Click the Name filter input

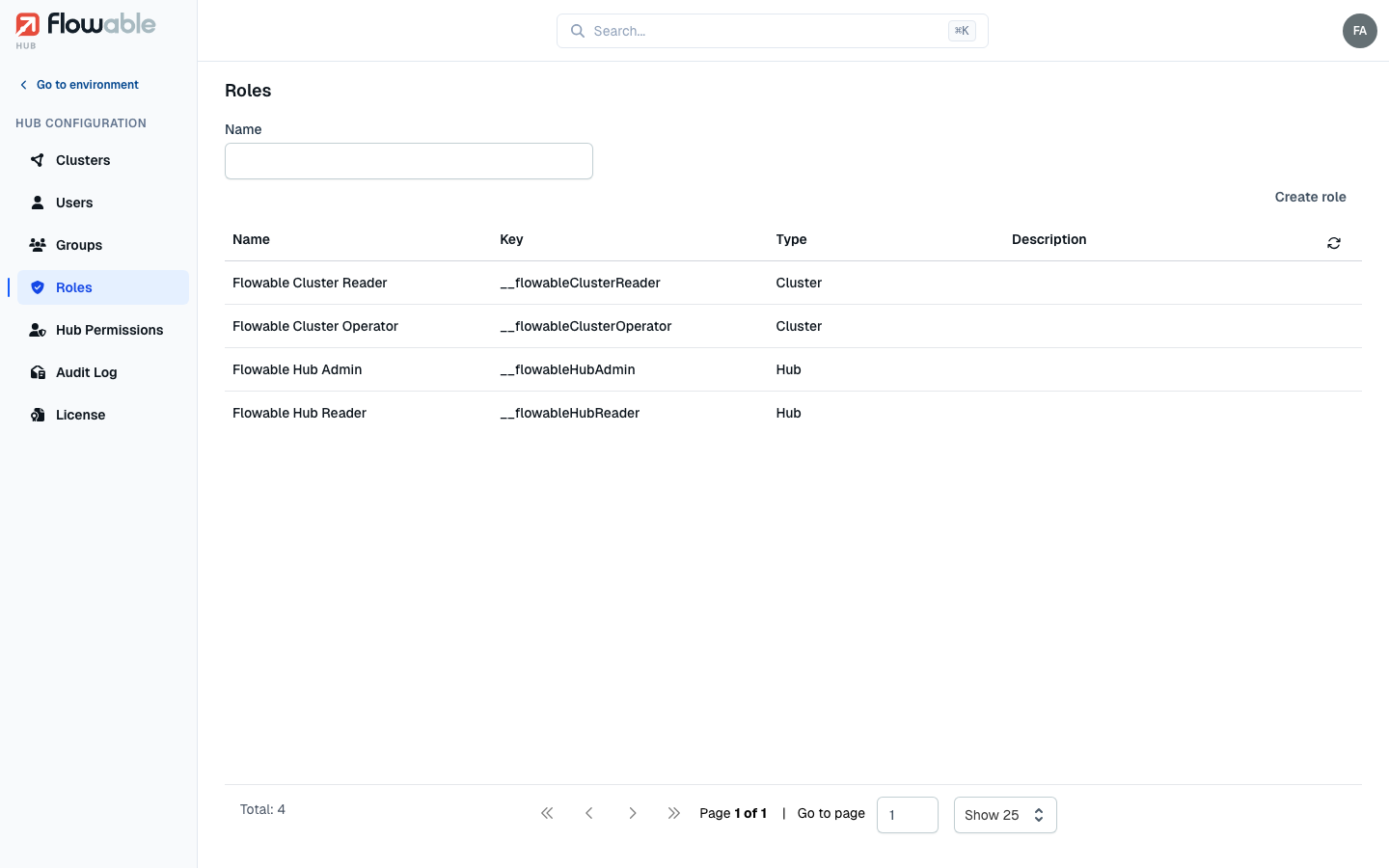tap(409, 161)
